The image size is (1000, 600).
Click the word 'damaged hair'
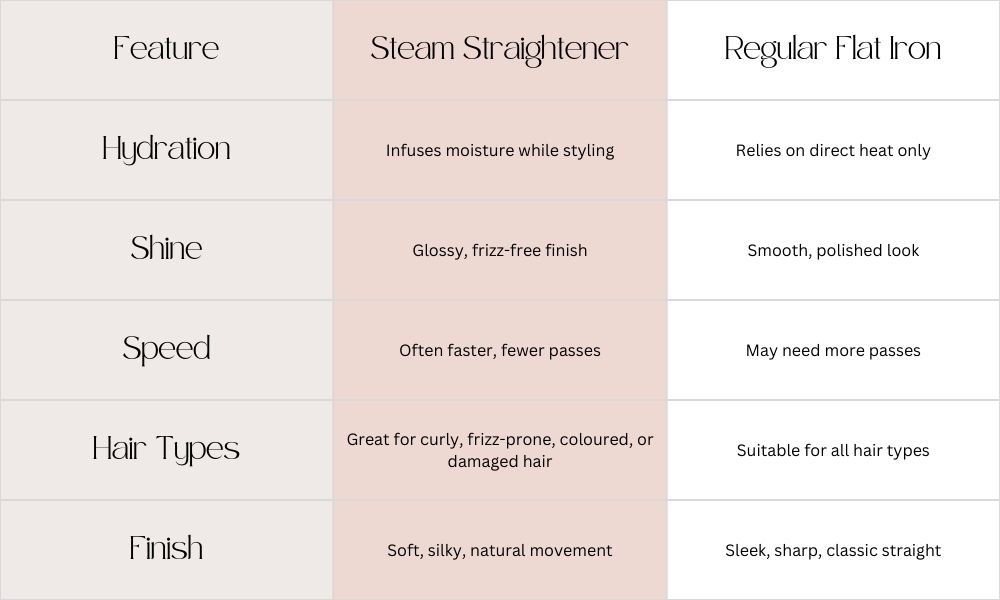tap(499, 462)
